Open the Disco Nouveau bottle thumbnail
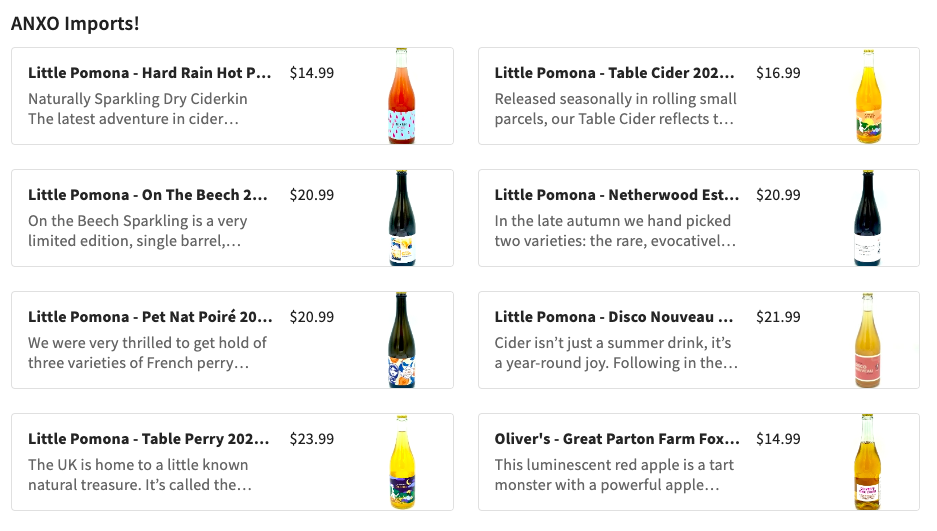This screenshot has height=531, width=937. point(868,340)
